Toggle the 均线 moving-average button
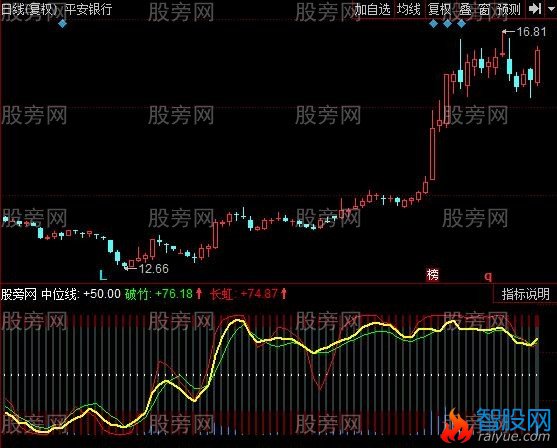 click(409, 9)
